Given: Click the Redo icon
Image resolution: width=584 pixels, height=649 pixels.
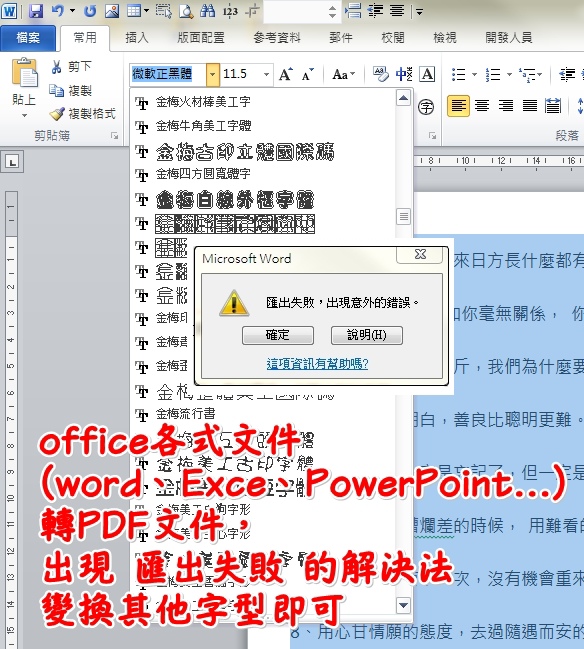Looking at the screenshot, I should [90, 11].
